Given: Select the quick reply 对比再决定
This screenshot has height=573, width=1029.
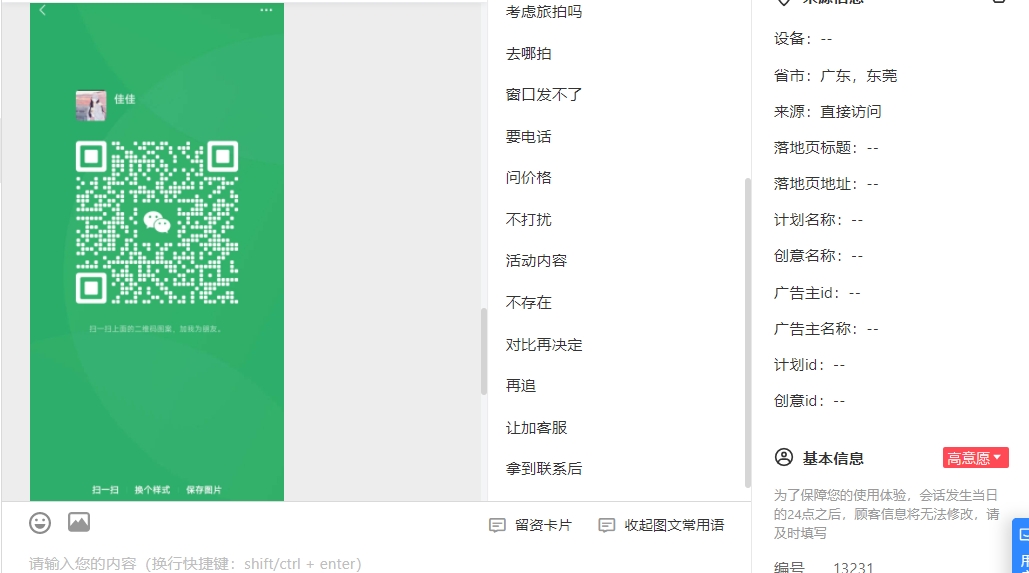Looking at the screenshot, I should [543, 345].
